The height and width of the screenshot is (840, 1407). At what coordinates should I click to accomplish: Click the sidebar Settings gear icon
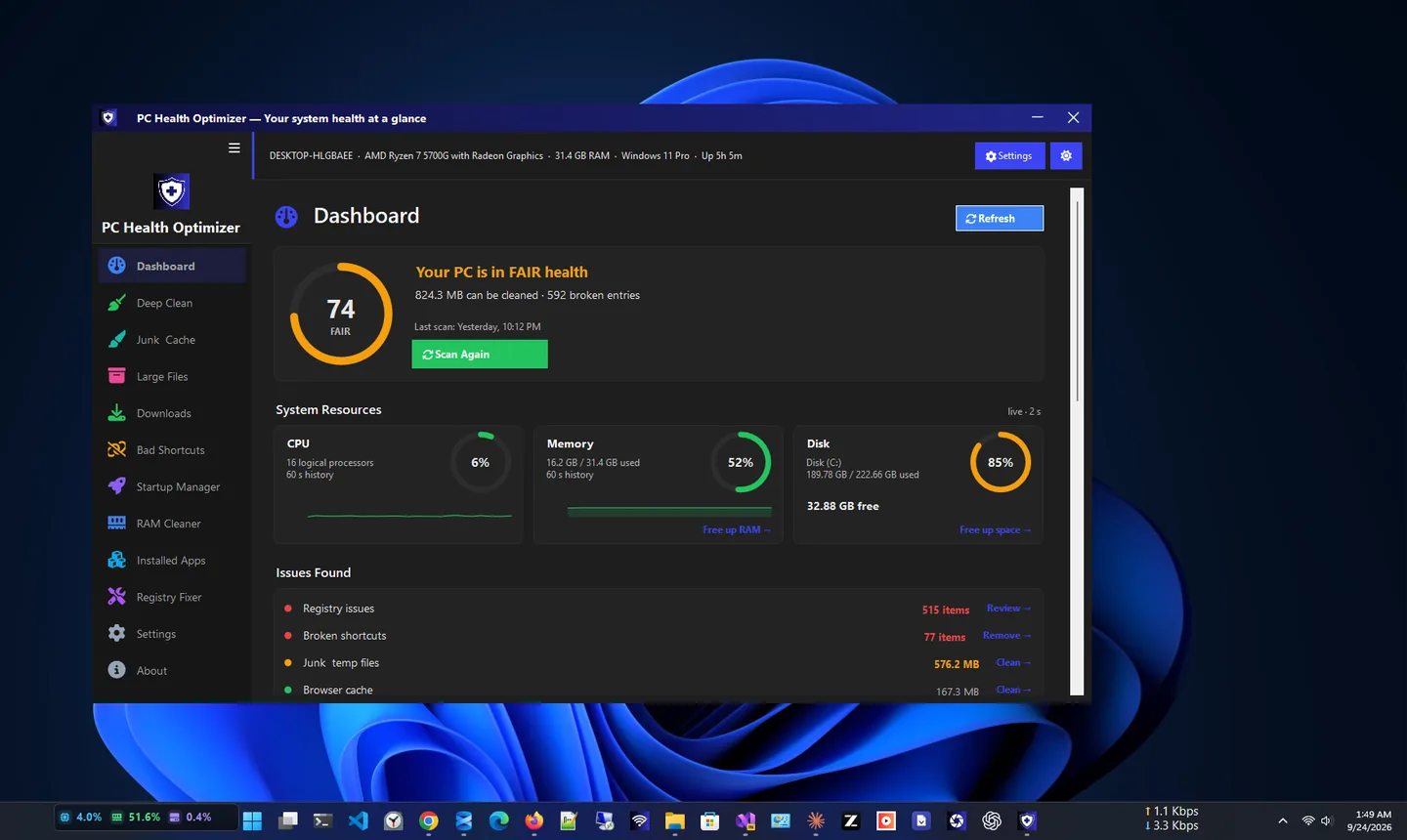click(116, 634)
